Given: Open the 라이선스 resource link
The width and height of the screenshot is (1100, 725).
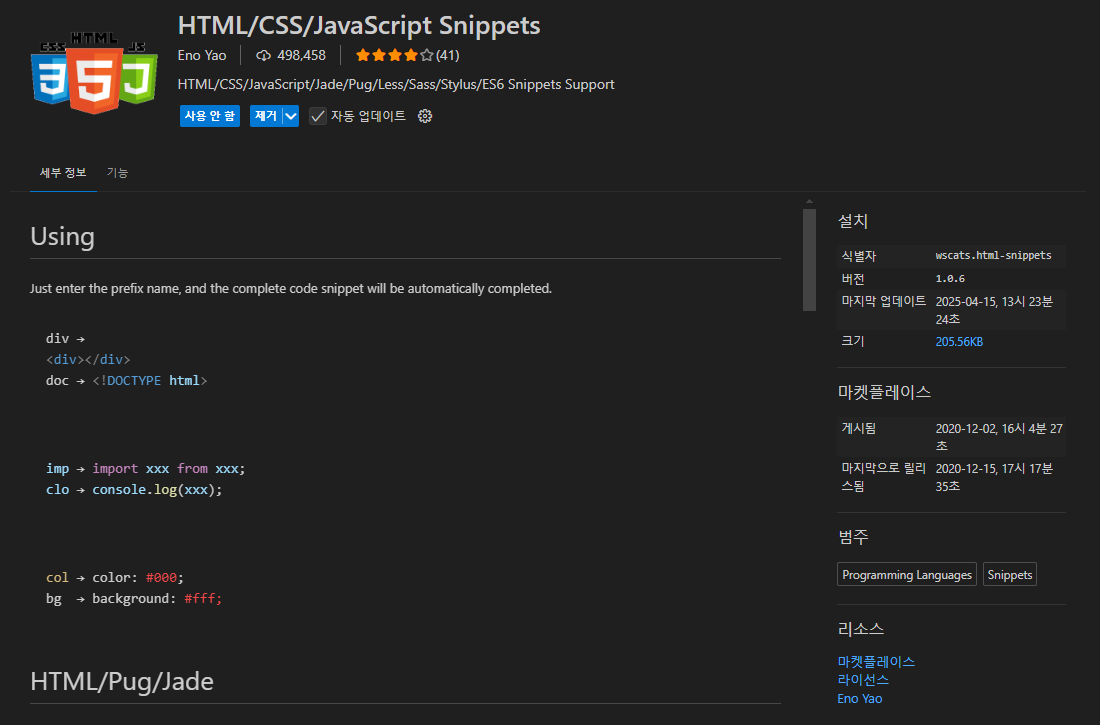Looking at the screenshot, I should click(863, 680).
